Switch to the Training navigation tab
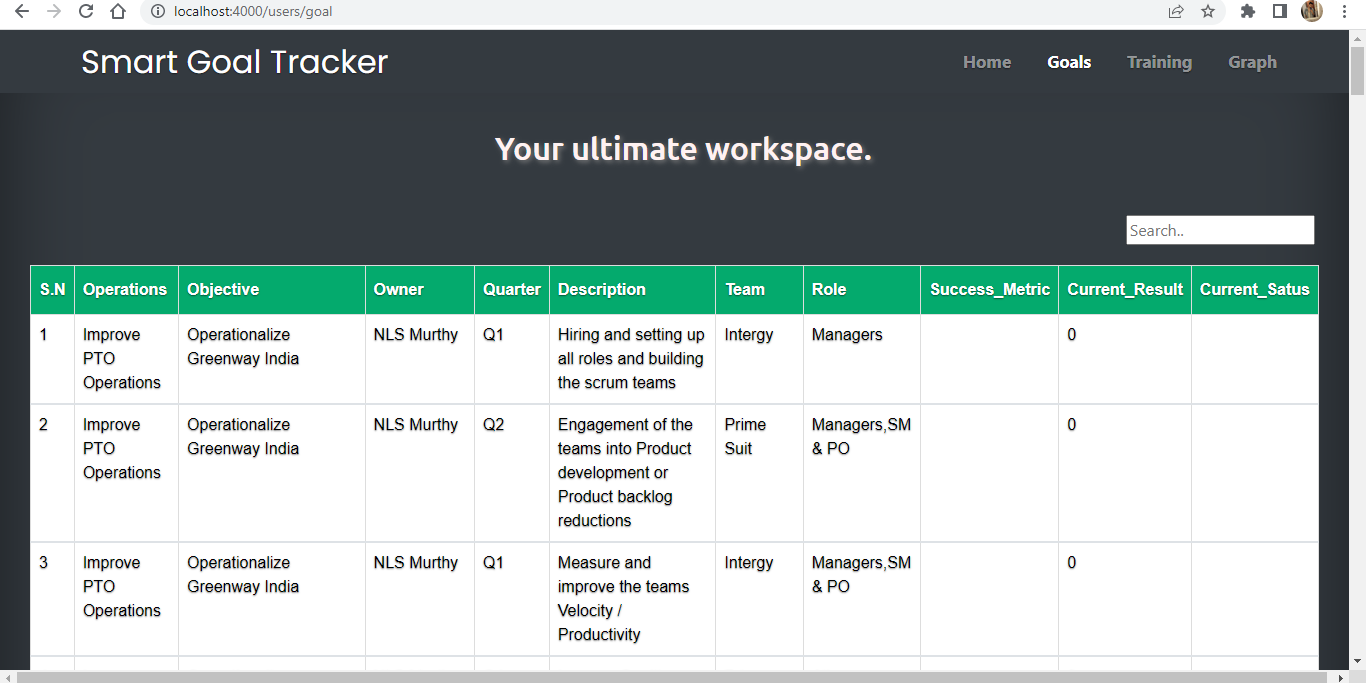Viewport: 1366px width, 683px height. (x=1159, y=61)
